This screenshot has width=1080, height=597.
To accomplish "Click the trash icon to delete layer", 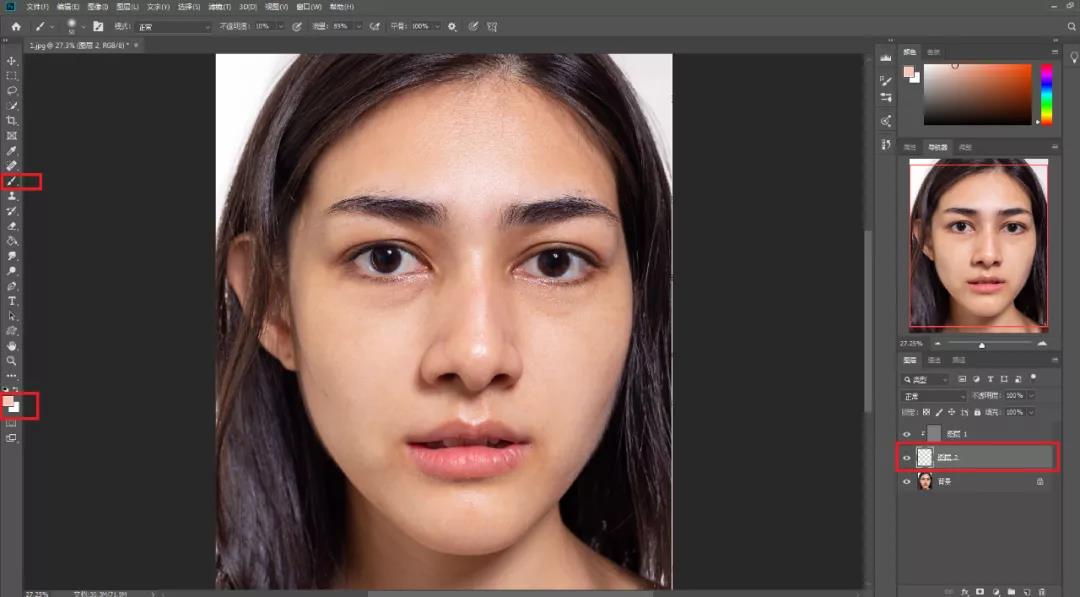I will point(1042,592).
